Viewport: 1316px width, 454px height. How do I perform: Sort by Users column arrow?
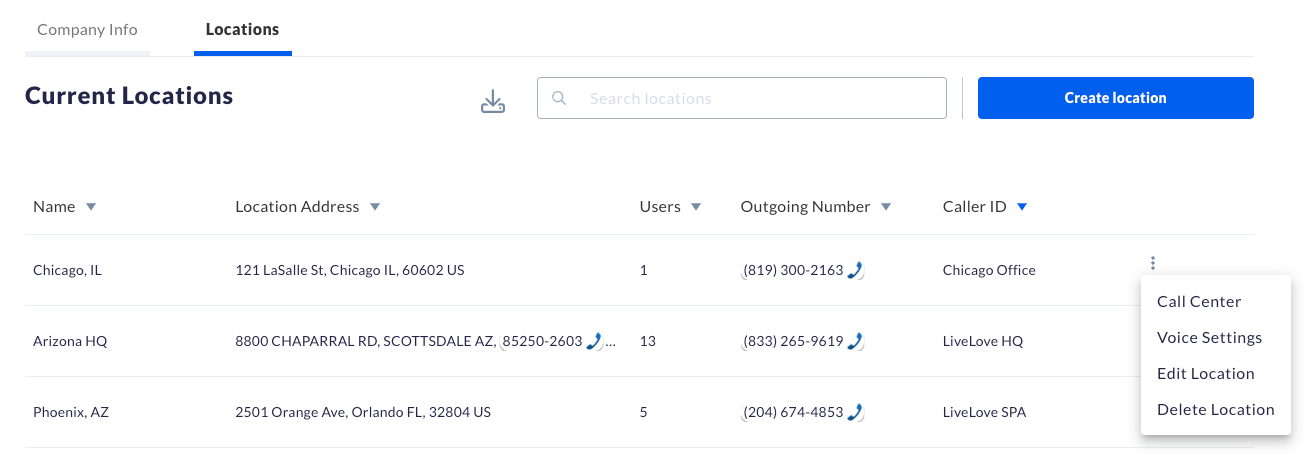point(696,207)
